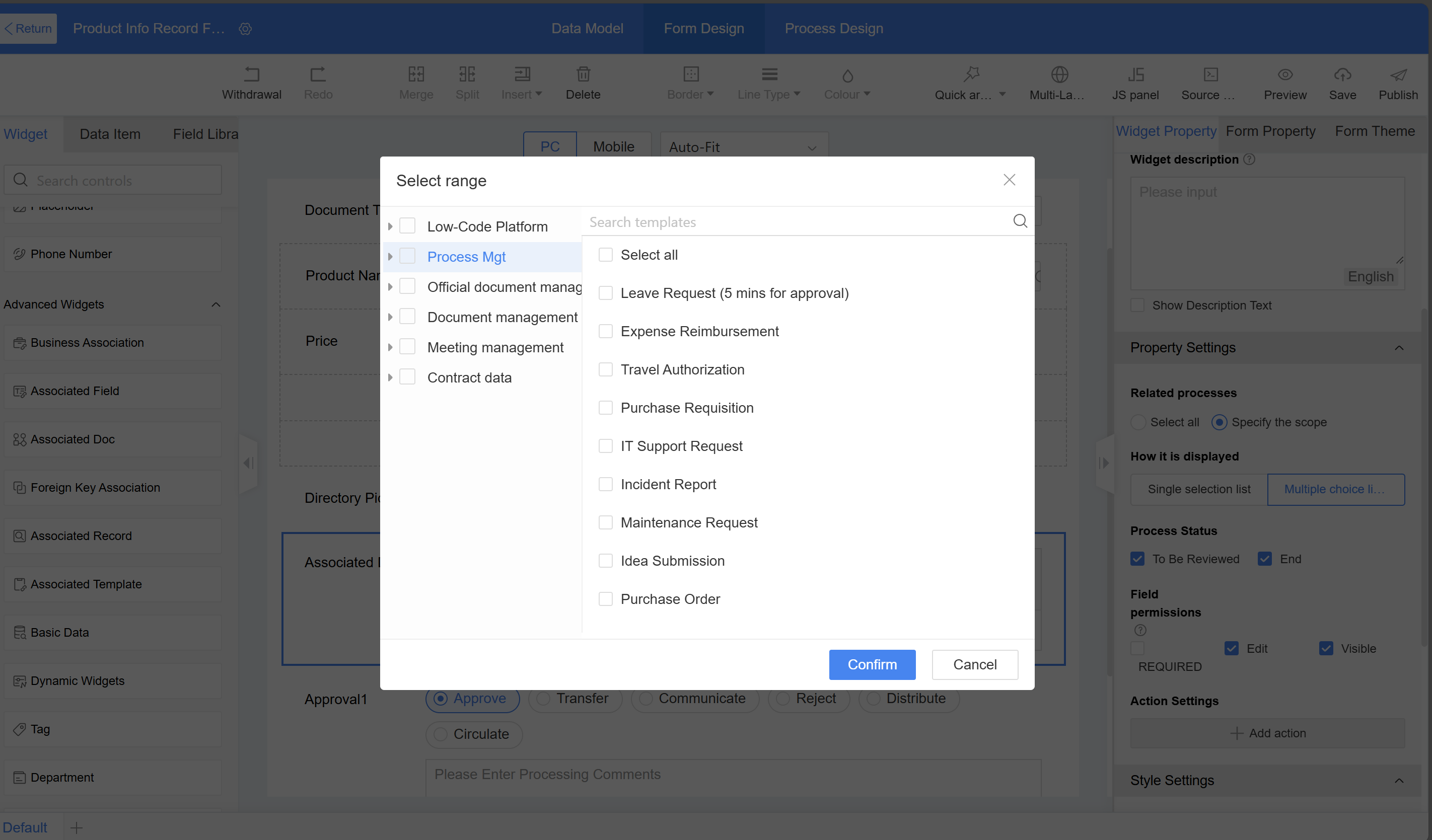Click the Search templates input field
Screen dimensions: 1432x840
coord(796,222)
